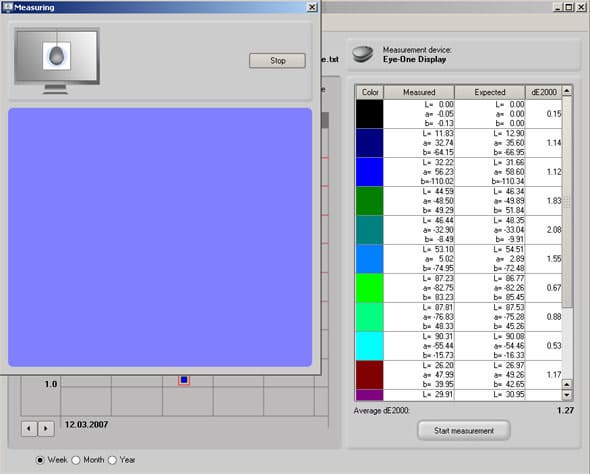Click dE2000 value 1.55
Image resolution: width=590 pixels, height=474 pixels.
[x=554, y=259]
